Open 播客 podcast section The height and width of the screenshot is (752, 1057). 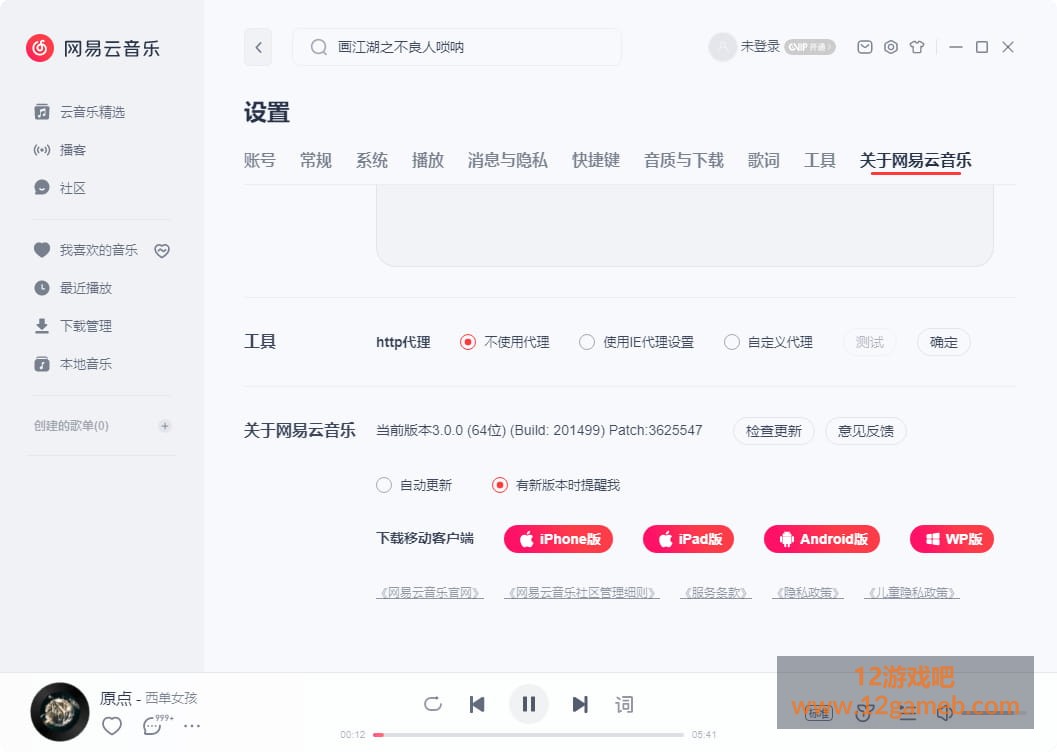60,150
